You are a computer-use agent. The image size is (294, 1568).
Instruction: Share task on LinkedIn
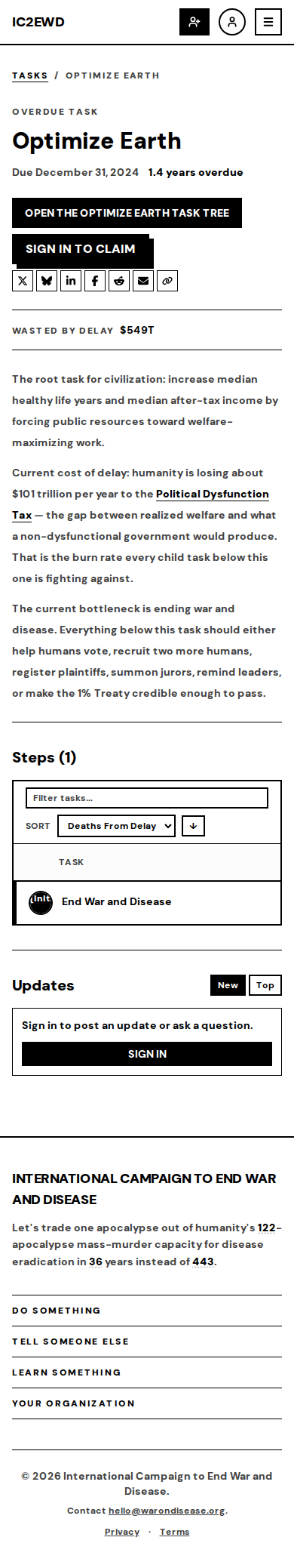tap(71, 281)
